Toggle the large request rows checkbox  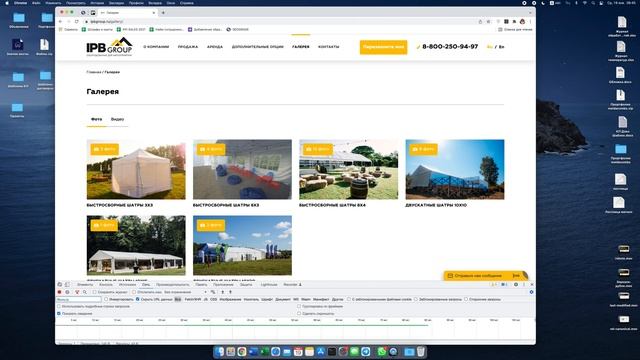[x=59, y=306]
